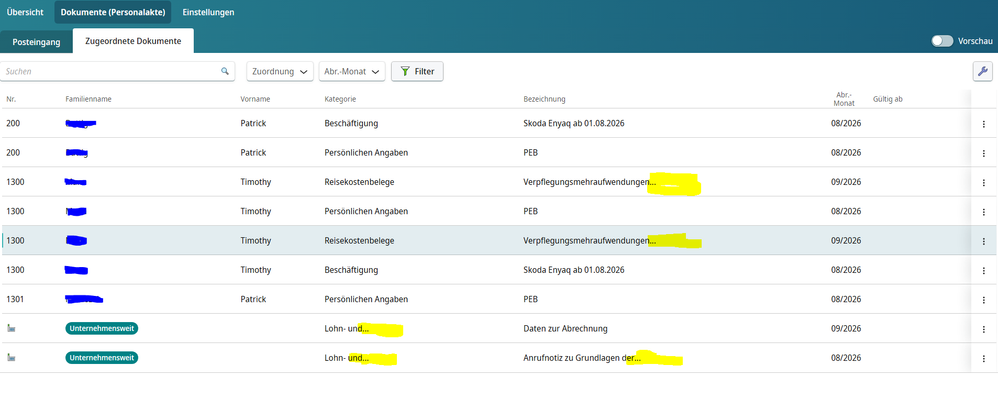Expand the Zuordnung dropdown
Screen dimensions: 998x397
(280, 71)
